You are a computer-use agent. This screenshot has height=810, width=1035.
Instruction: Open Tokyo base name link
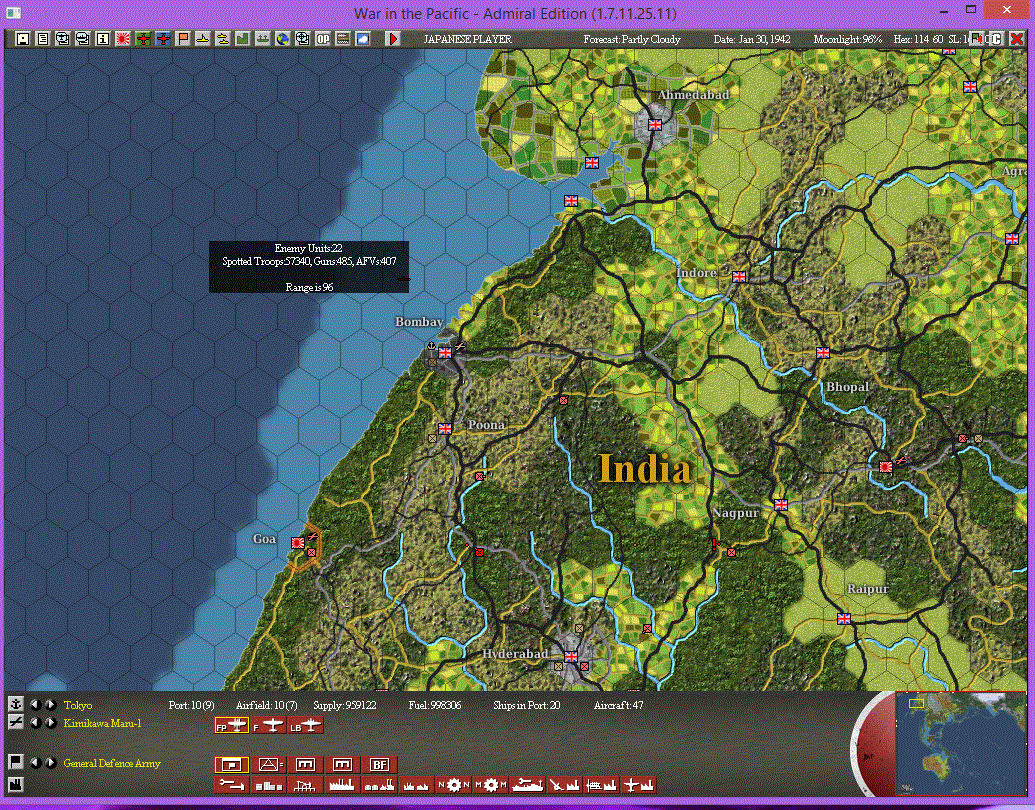(x=78, y=705)
